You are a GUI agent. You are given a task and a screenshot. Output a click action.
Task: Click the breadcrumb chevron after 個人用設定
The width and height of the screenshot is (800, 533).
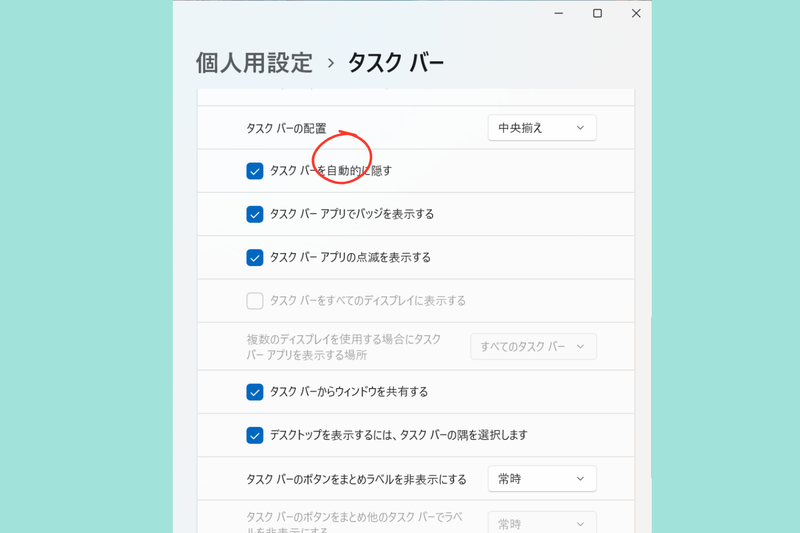click(x=331, y=63)
